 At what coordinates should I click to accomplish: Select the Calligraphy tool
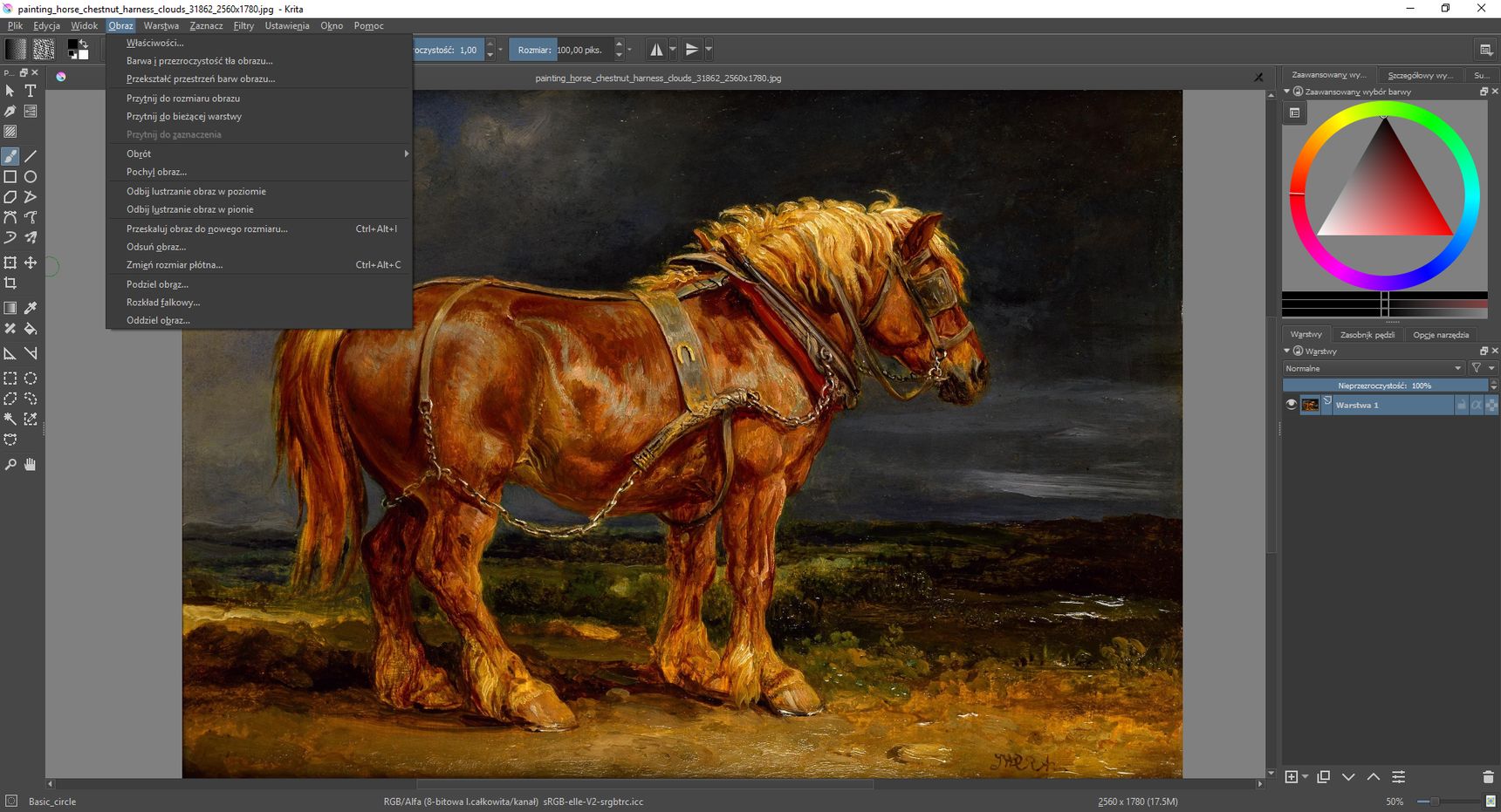[x=10, y=112]
